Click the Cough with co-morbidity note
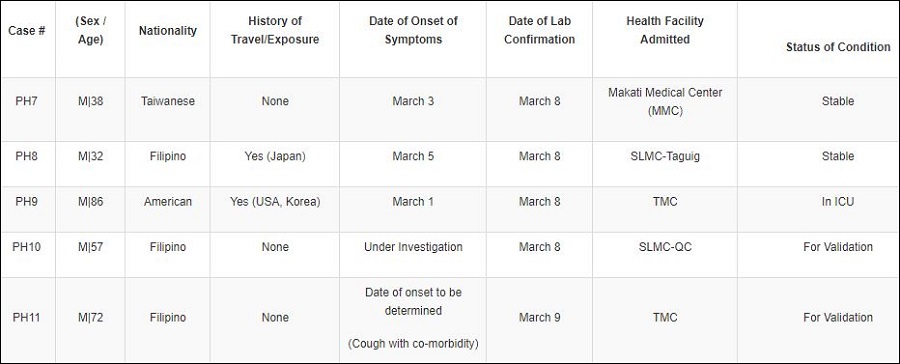900x364 pixels. coord(413,344)
